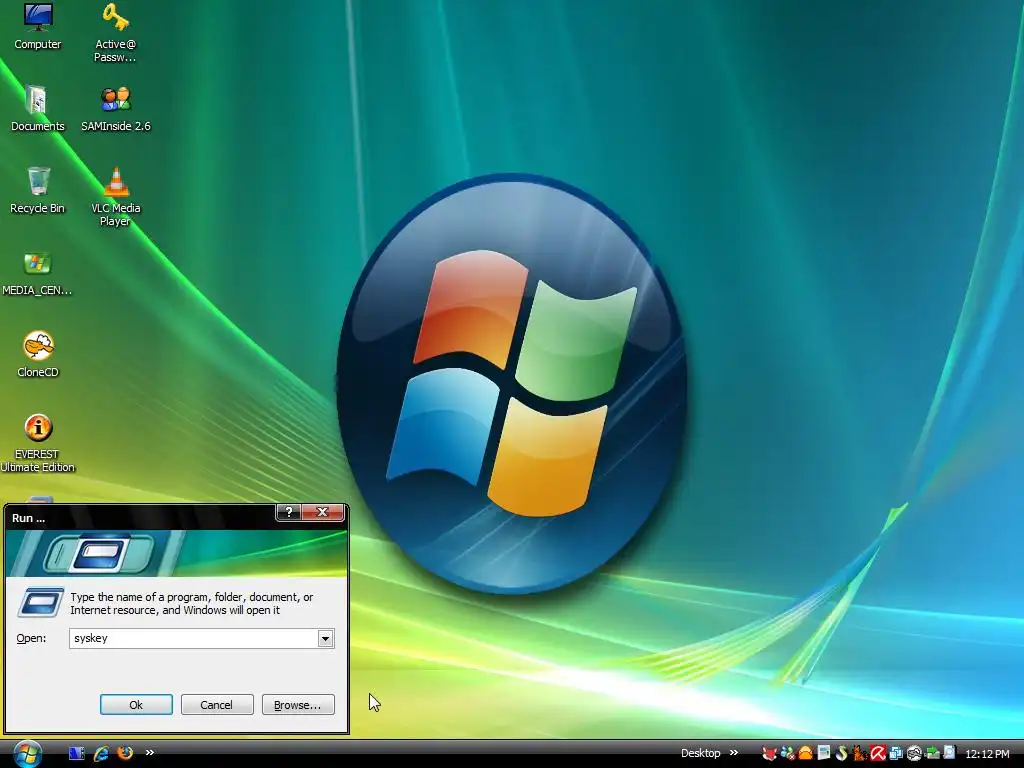Click the Show Desktop quick launch icon

(x=77, y=753)
